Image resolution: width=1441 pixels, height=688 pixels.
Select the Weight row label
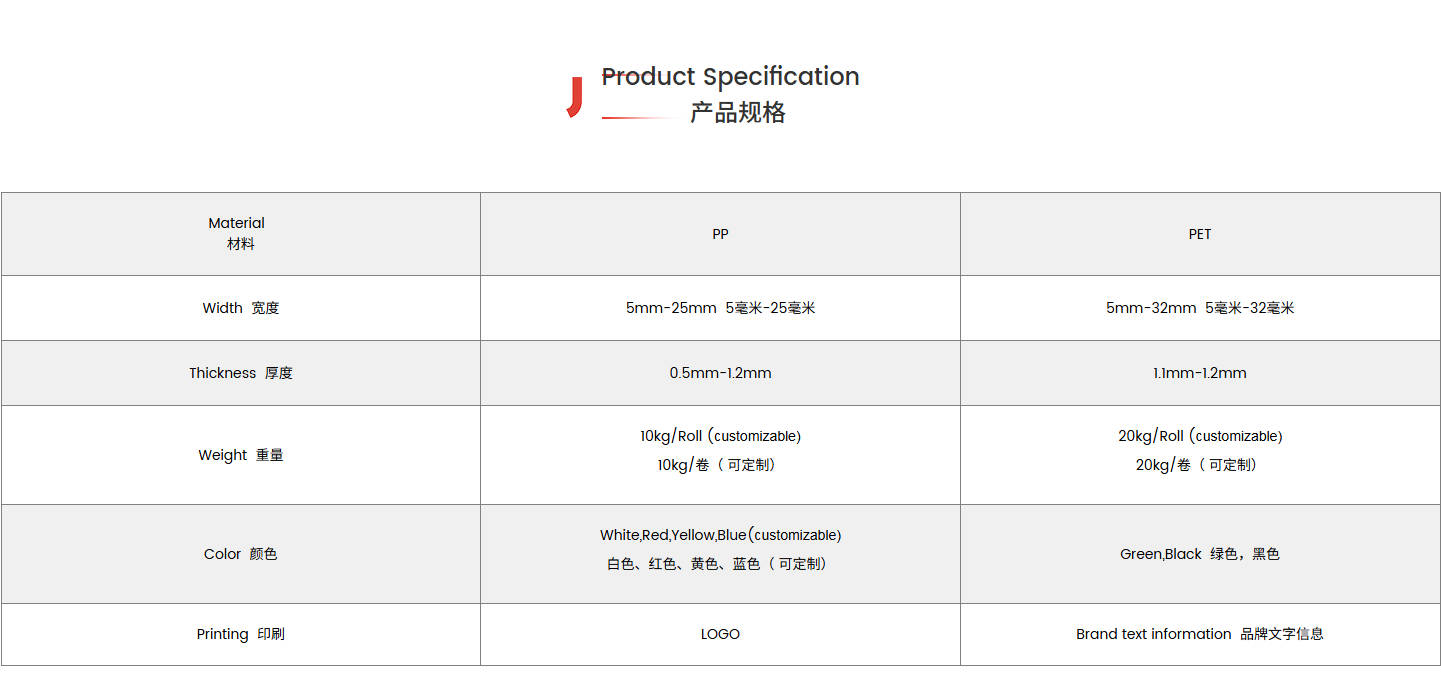point(241,455)
